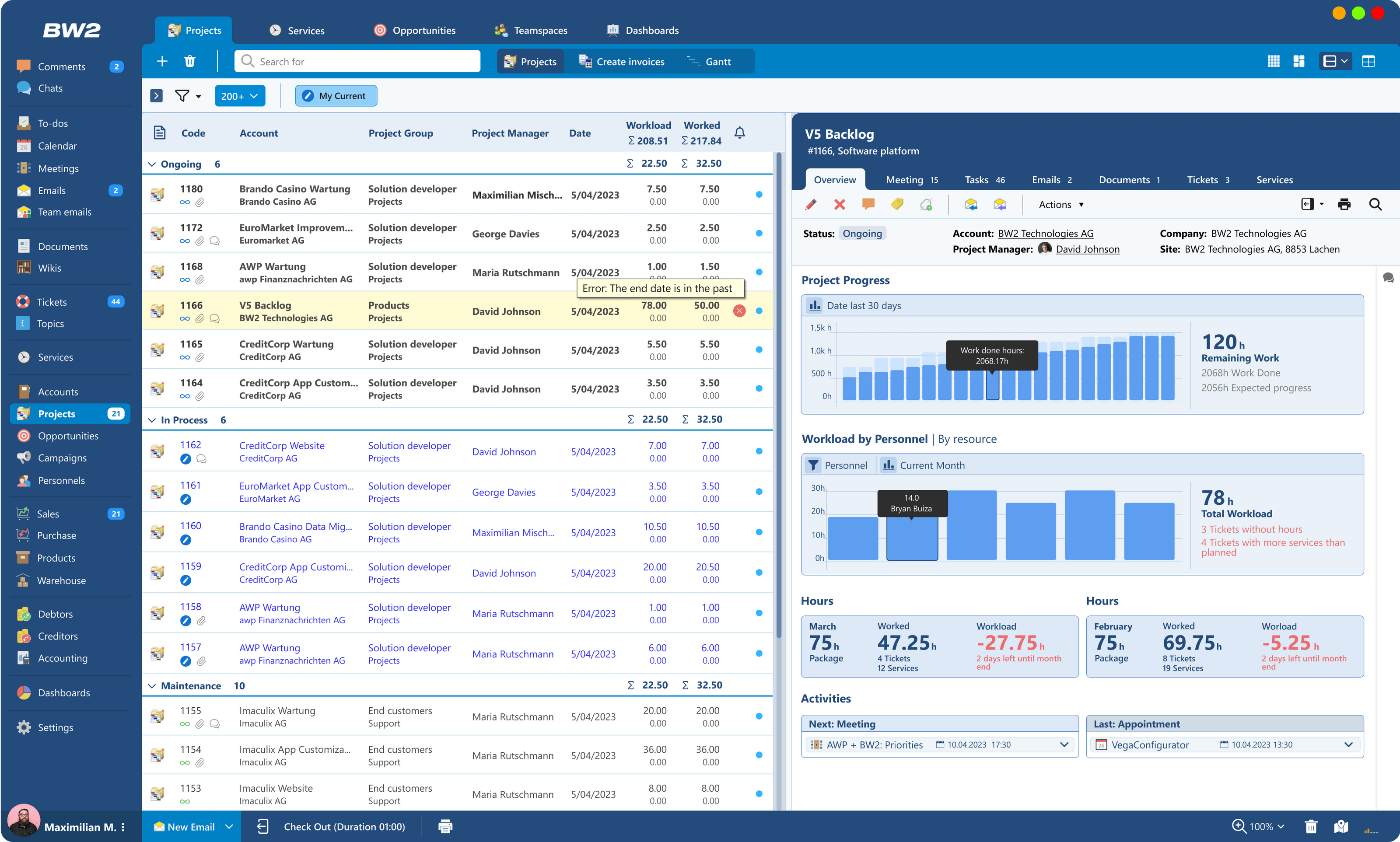Viewport: 1400px width, 842px height.
Task: Click the magnifier search icon in detail panel
Action: (1375, 204)
